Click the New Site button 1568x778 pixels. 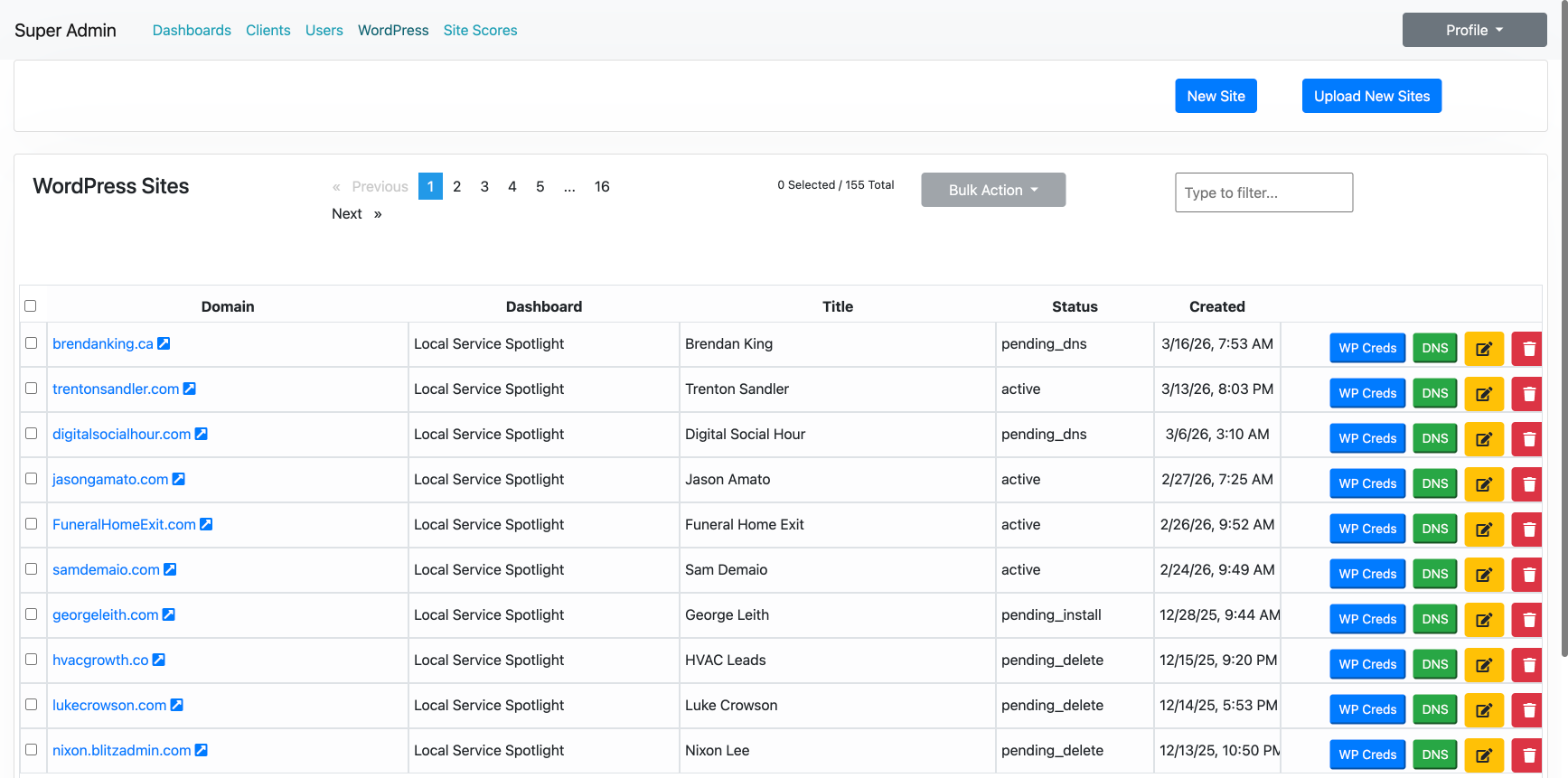tap(1216, 96)
